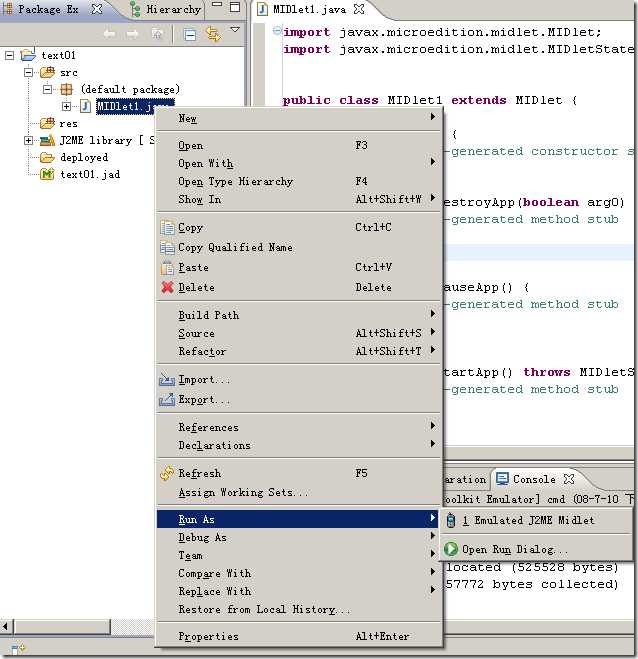Select text01.jad file in tree
Viewport: 638px width, 659px height.
click(x=84, y=175)
